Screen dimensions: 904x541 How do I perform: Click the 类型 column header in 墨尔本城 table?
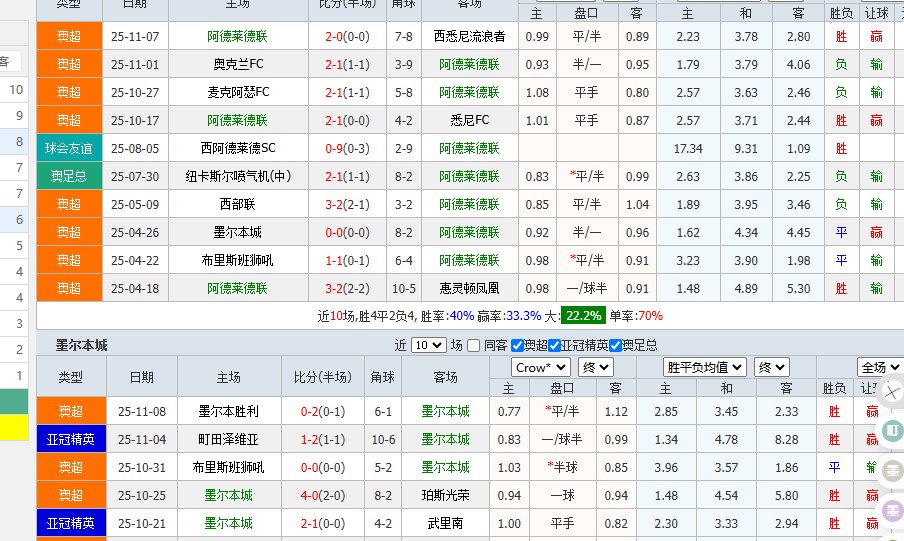point(71,377)
